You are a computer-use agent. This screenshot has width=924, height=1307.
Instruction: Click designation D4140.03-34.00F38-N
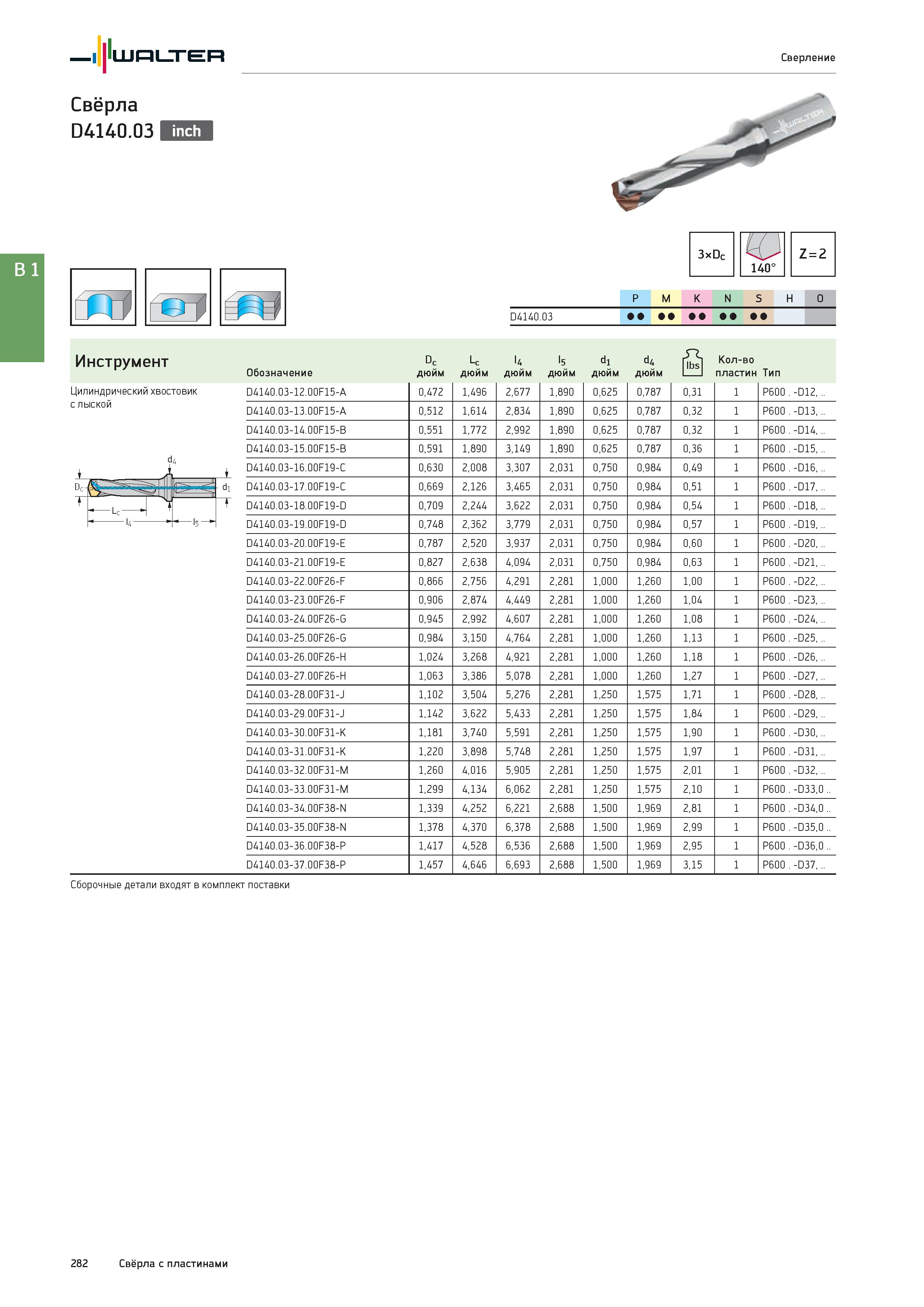(296, 808)
